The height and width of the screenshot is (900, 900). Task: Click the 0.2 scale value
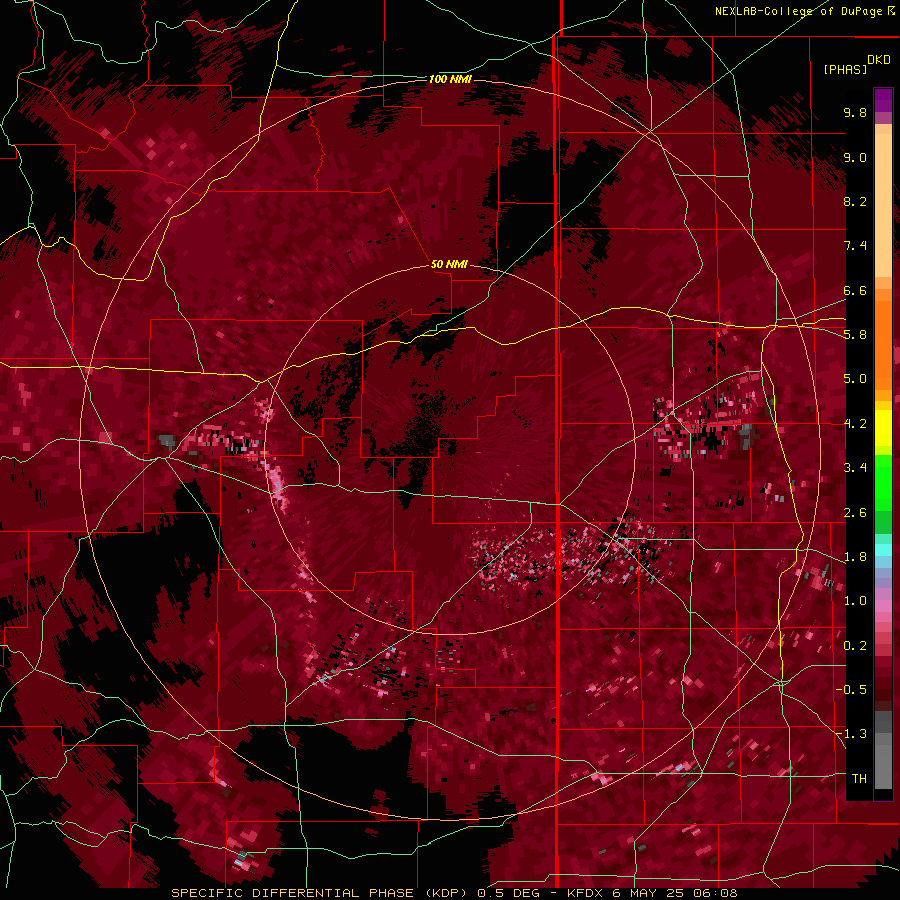pyautogui.click(x=855, y=646)
